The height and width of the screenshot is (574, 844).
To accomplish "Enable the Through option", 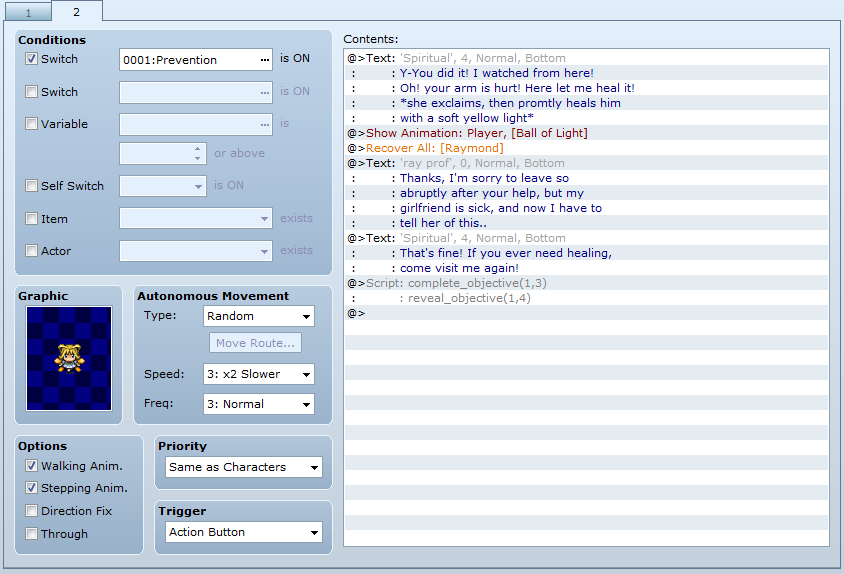I will tap(31, 534).
